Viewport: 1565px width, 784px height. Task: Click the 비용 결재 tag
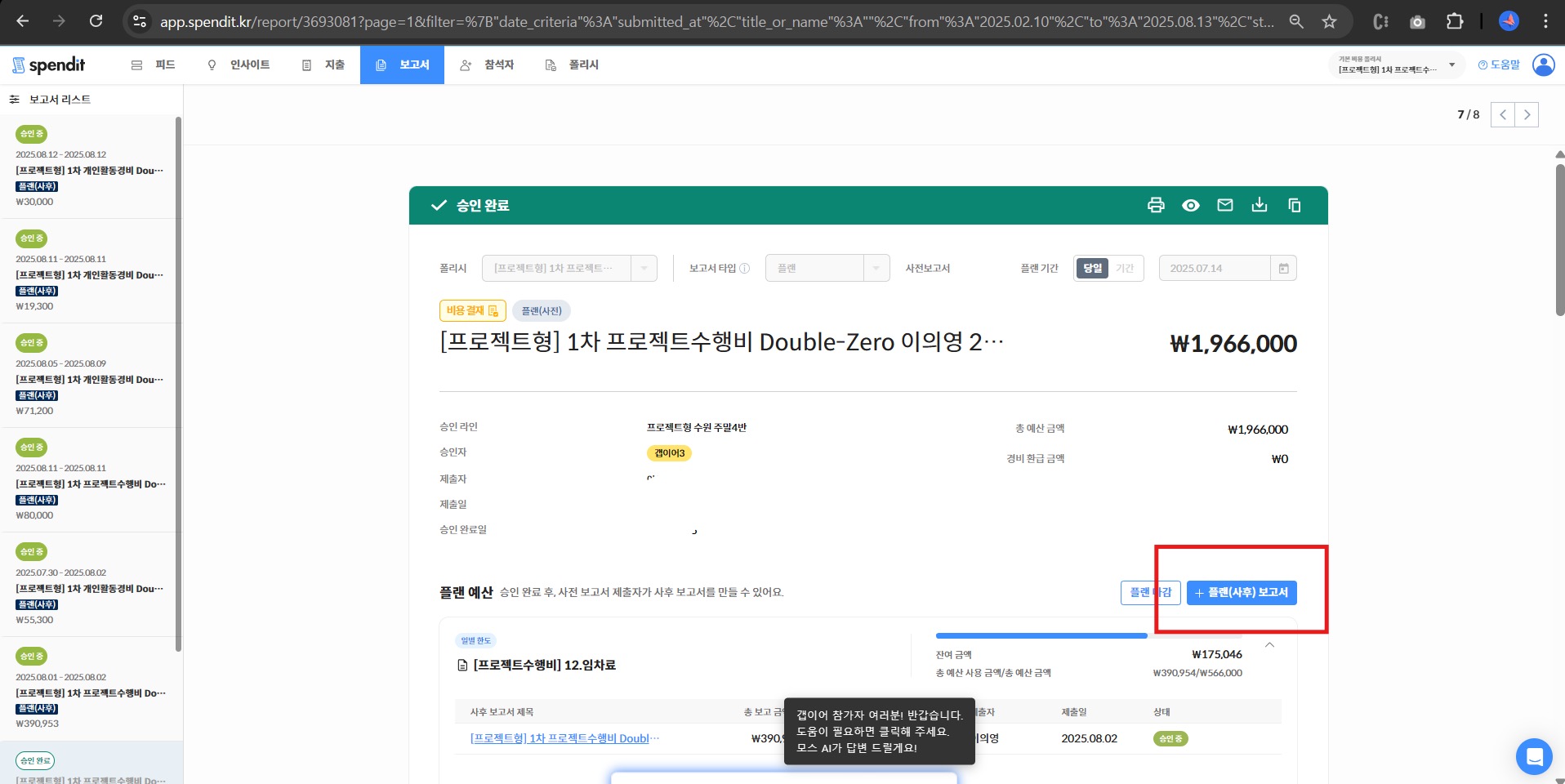pyautogui.click(x=472, y=310)
